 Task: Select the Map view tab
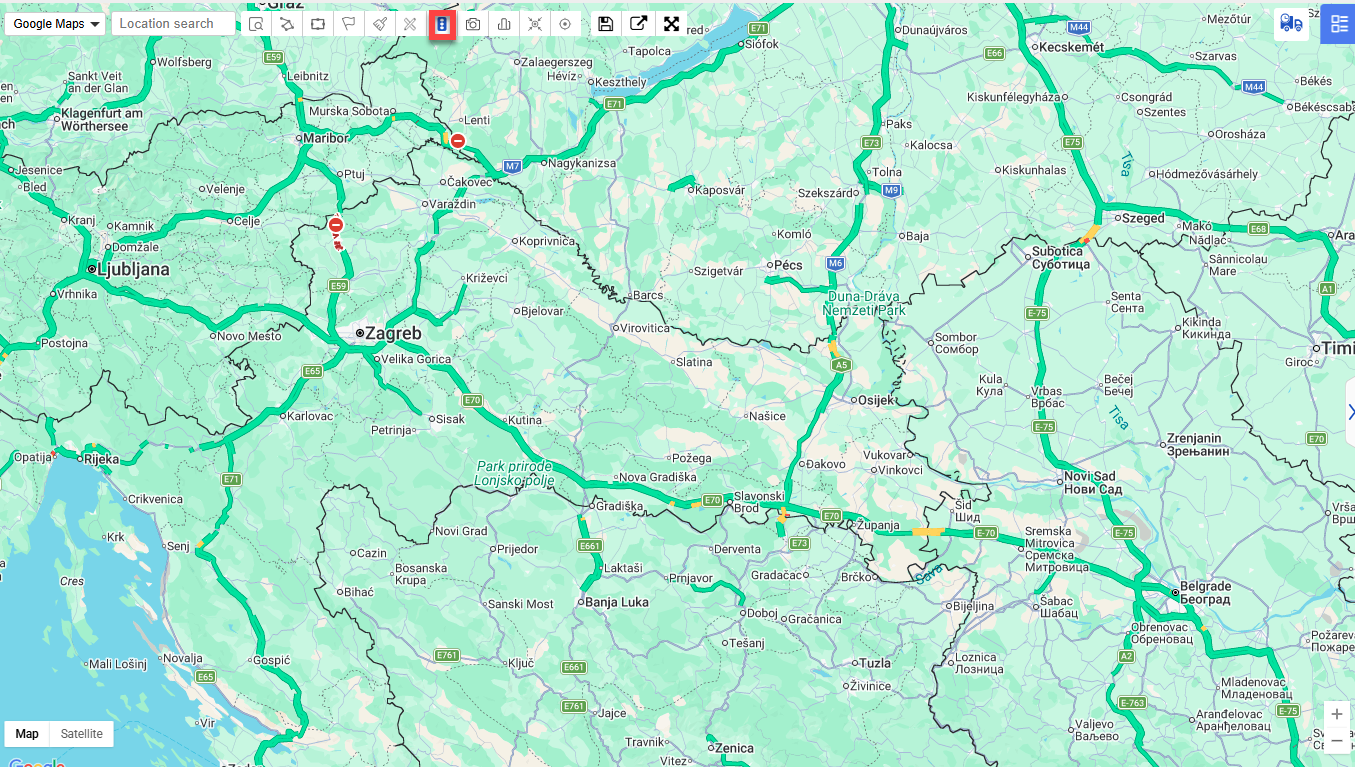point(27,734)
